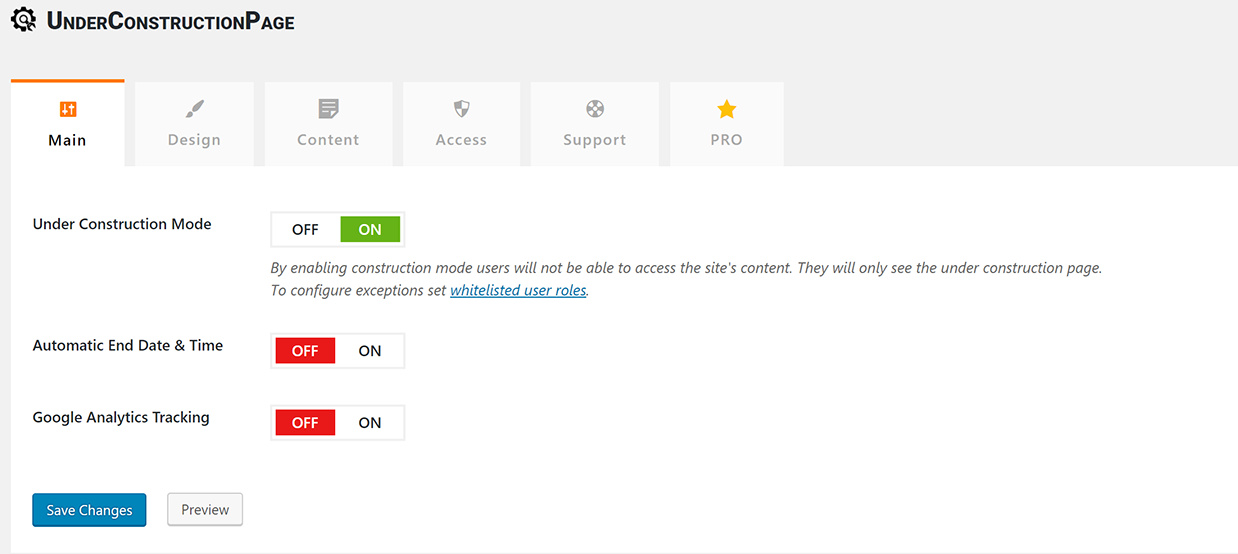1238x554 pixels.
Task: Click the UnderConstructionPage gear logo icon
Action: coord(23,20)
